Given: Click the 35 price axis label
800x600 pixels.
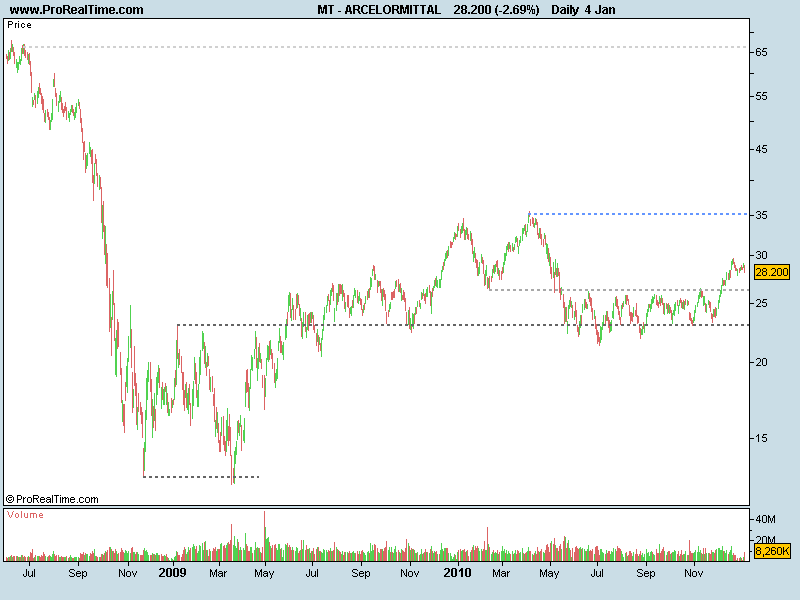Looking at the screenshot, I should 761,215.
